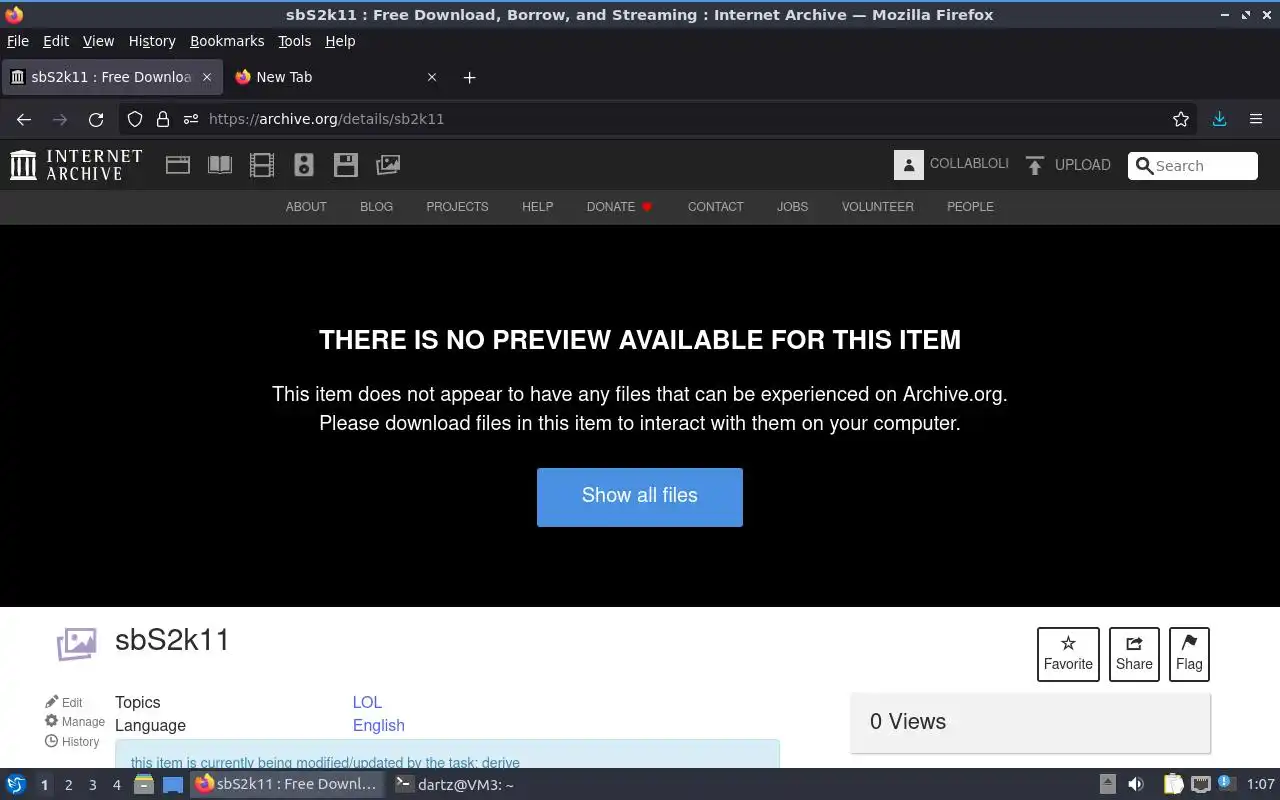Open the Bookmarks menu
Image resolution: width=1280 pixels, height=800 pixels.
coord(227,41)
